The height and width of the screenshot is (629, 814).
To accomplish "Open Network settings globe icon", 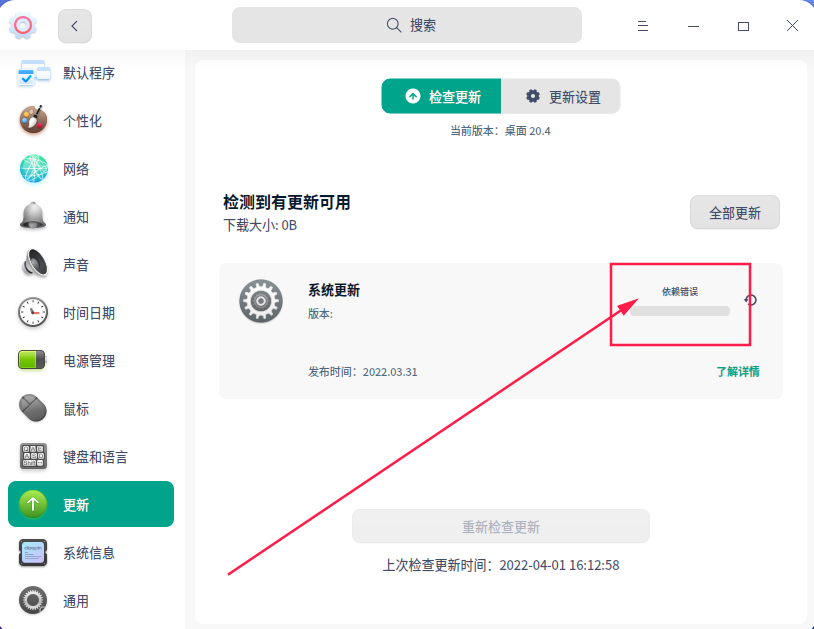I will 33,169.
